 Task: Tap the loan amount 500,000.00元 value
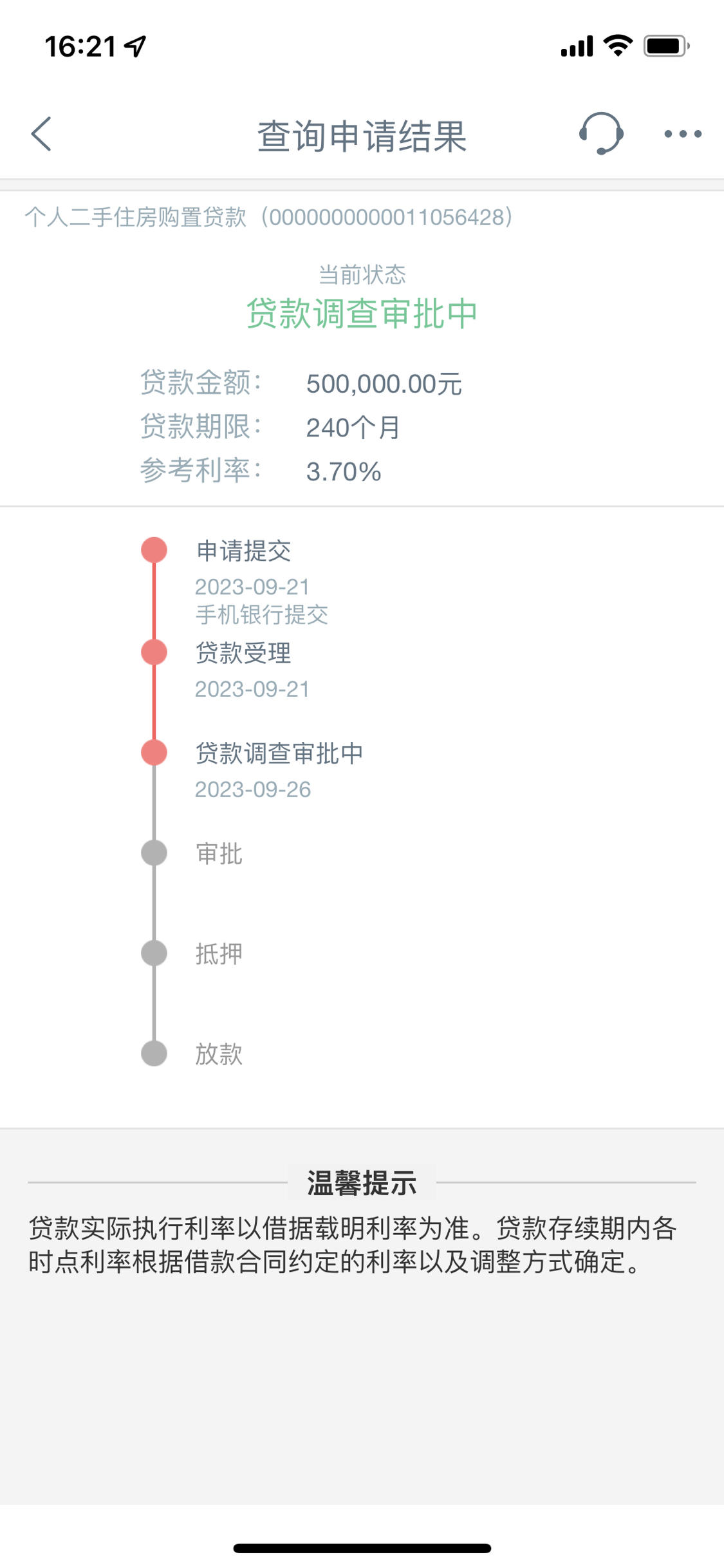(384, 384)
